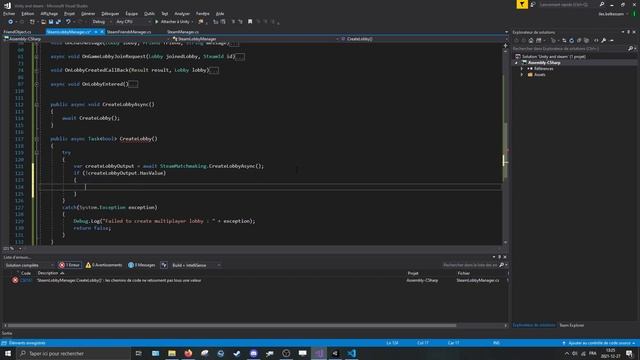Open Task View on the taskbar
This screenshot has height=360, width=640.
tap(139, 353)
